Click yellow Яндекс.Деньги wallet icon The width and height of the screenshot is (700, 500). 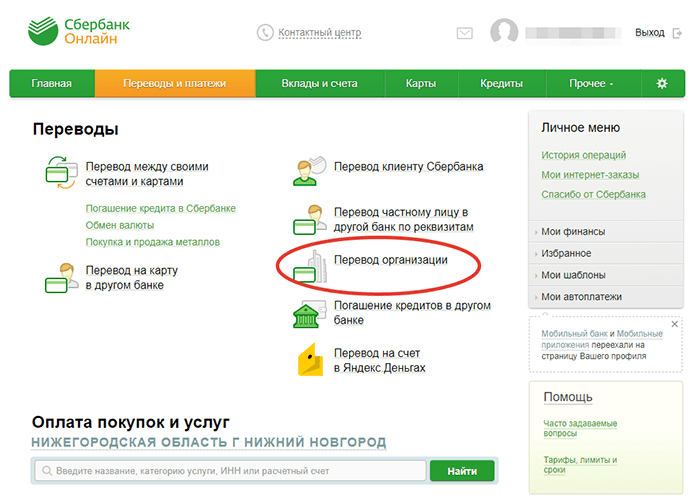pyautogui.click(x=310, y=360)
